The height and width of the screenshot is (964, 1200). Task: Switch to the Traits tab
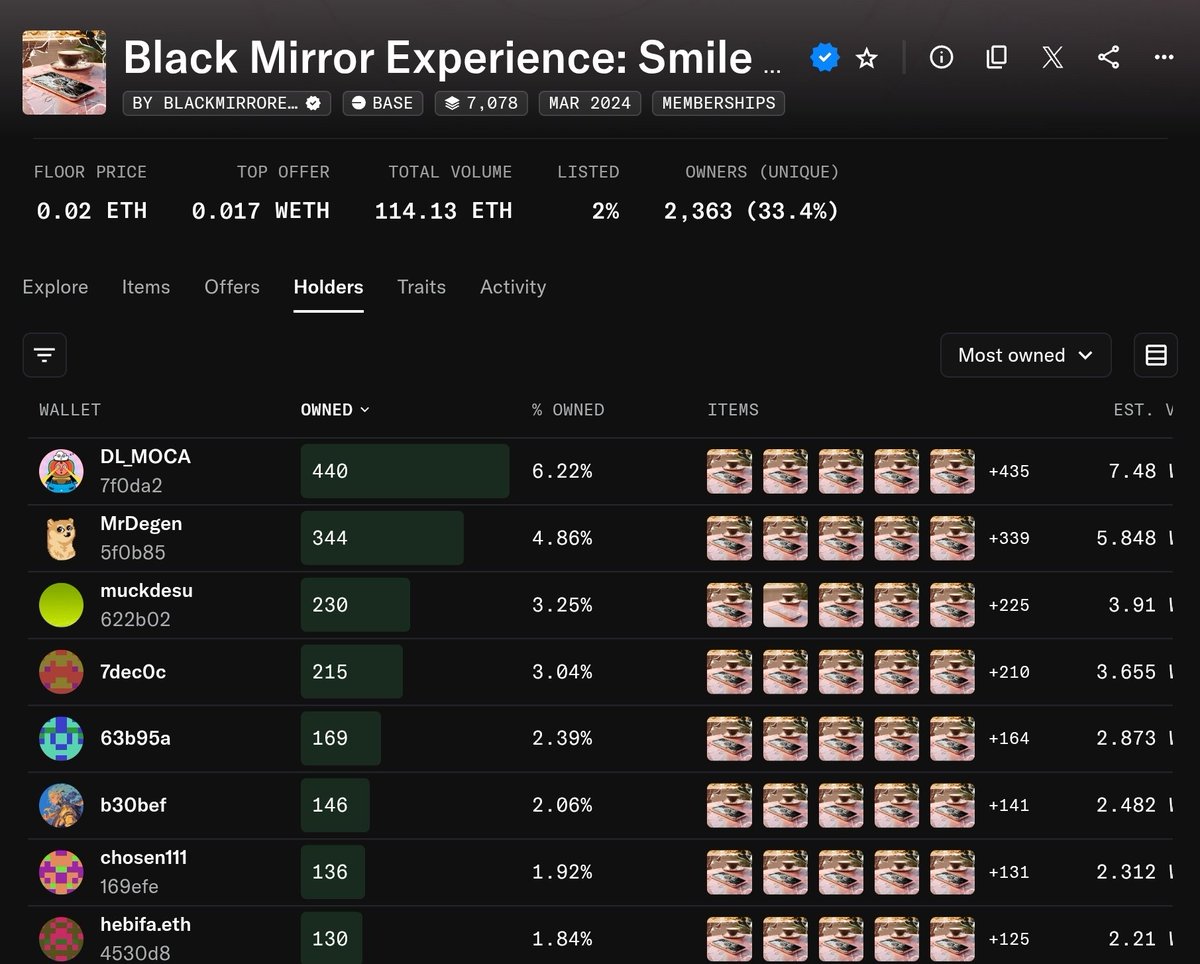[x=421, y=287]
